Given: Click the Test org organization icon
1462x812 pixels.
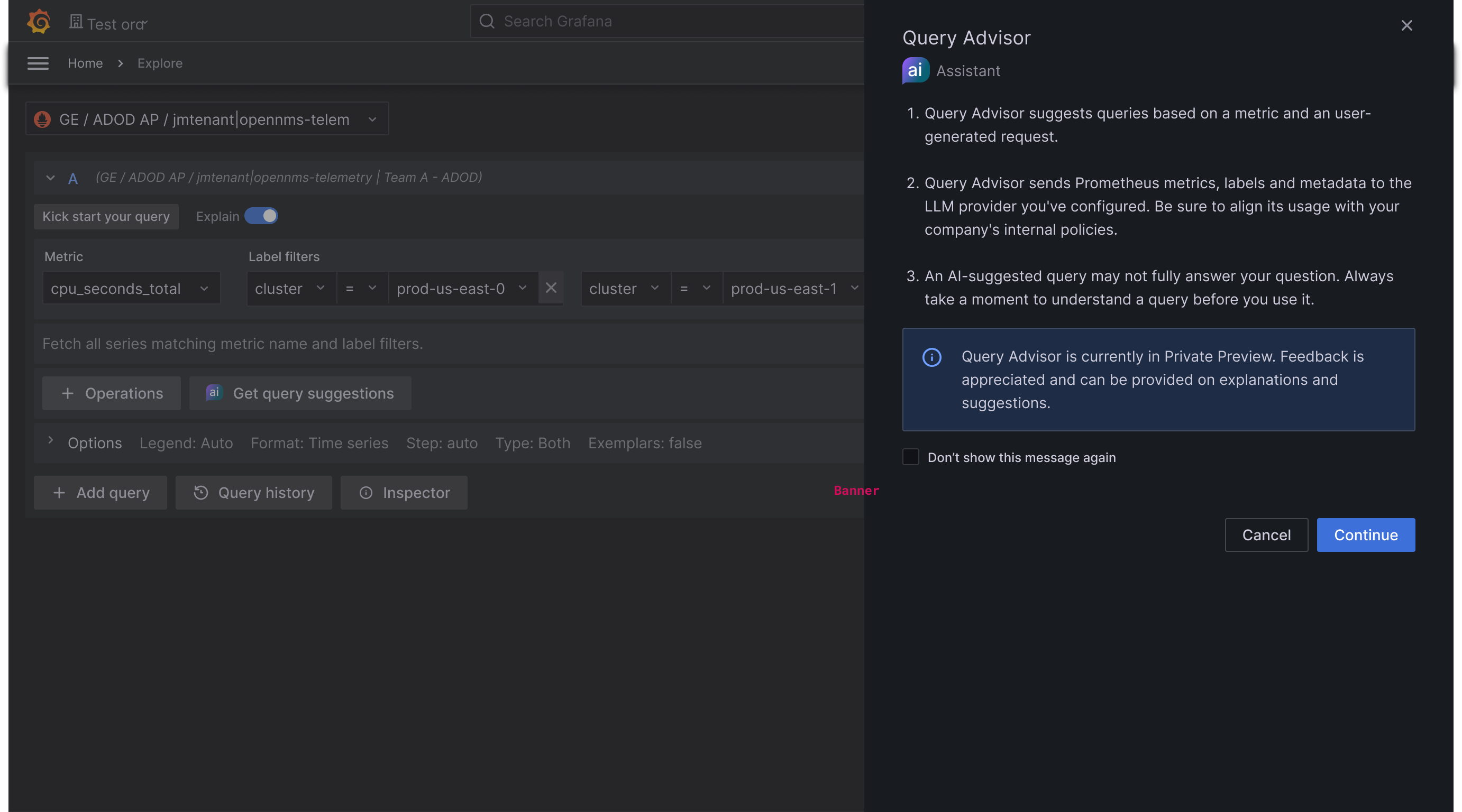Looking at the screenshot, I should [76, 21].
